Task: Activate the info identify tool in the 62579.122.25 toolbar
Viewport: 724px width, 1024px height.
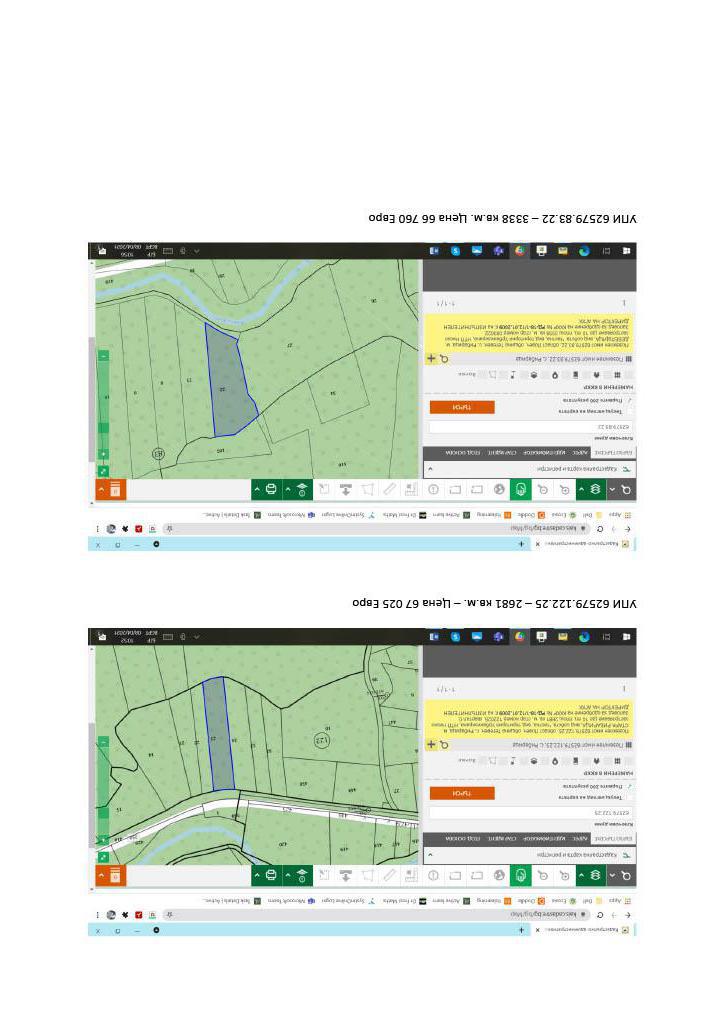Action: (434, 876)
